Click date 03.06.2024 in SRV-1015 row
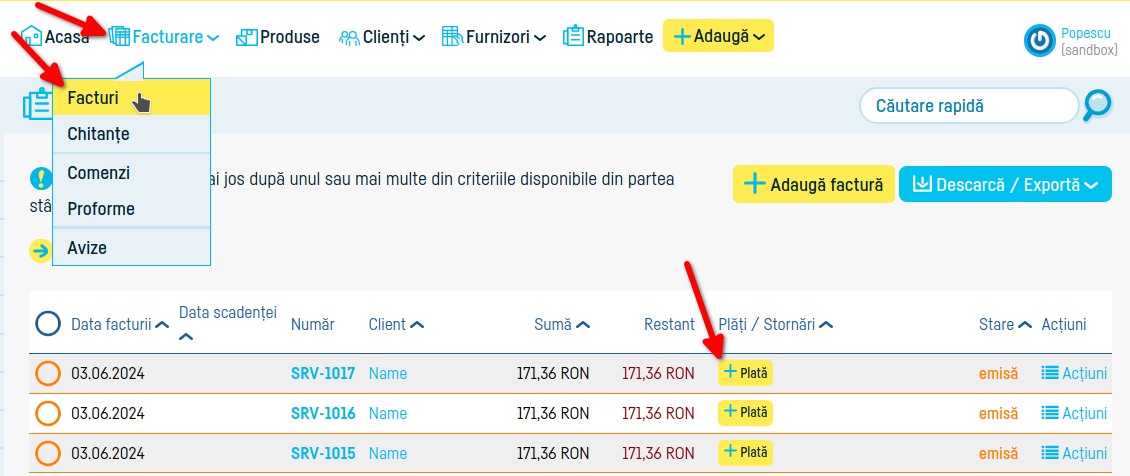1130x476 pixels. pos(107,454)
